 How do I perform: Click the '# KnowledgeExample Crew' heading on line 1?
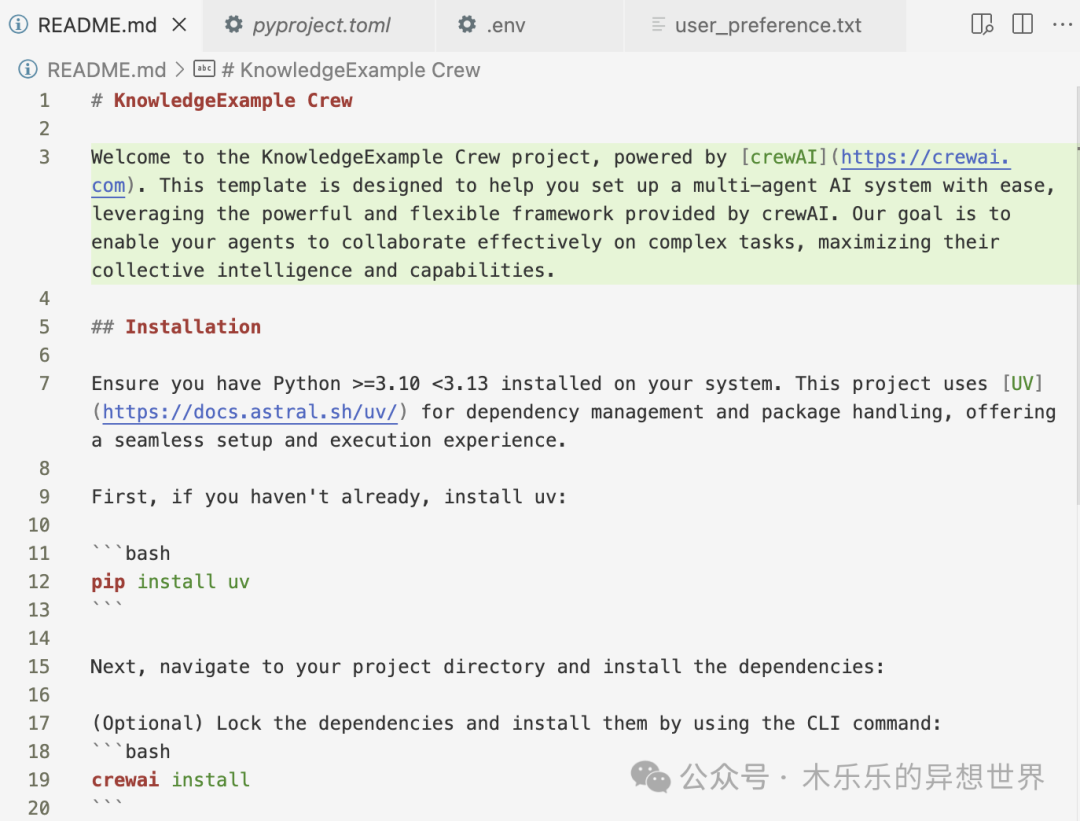[232, 101]
